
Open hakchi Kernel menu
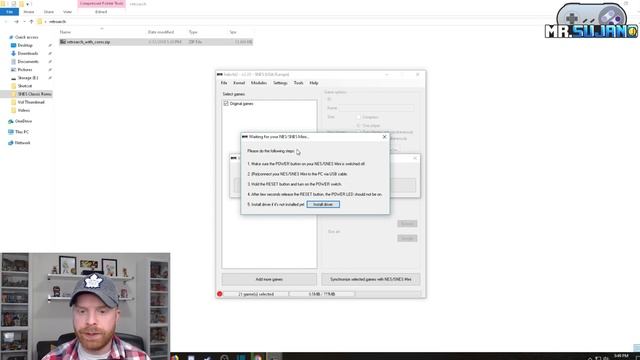[x=239, y=83]
